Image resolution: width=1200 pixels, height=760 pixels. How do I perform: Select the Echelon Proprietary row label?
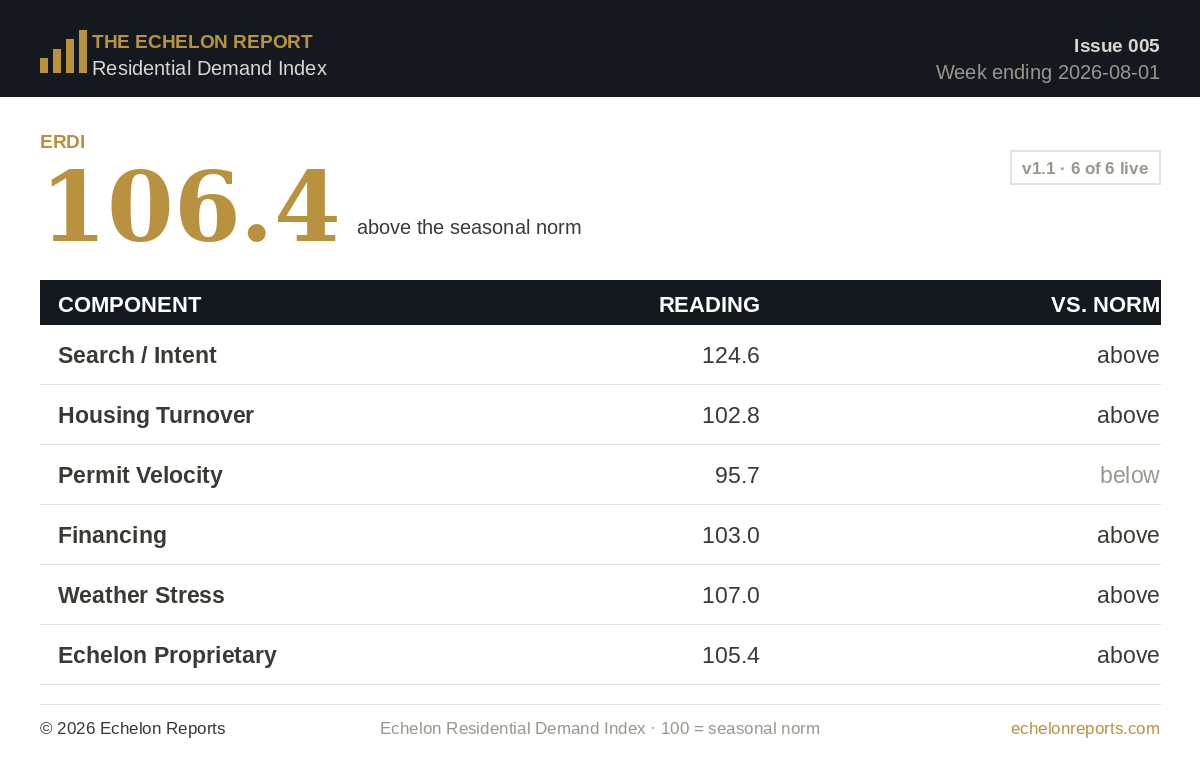[x=167, y=655]
